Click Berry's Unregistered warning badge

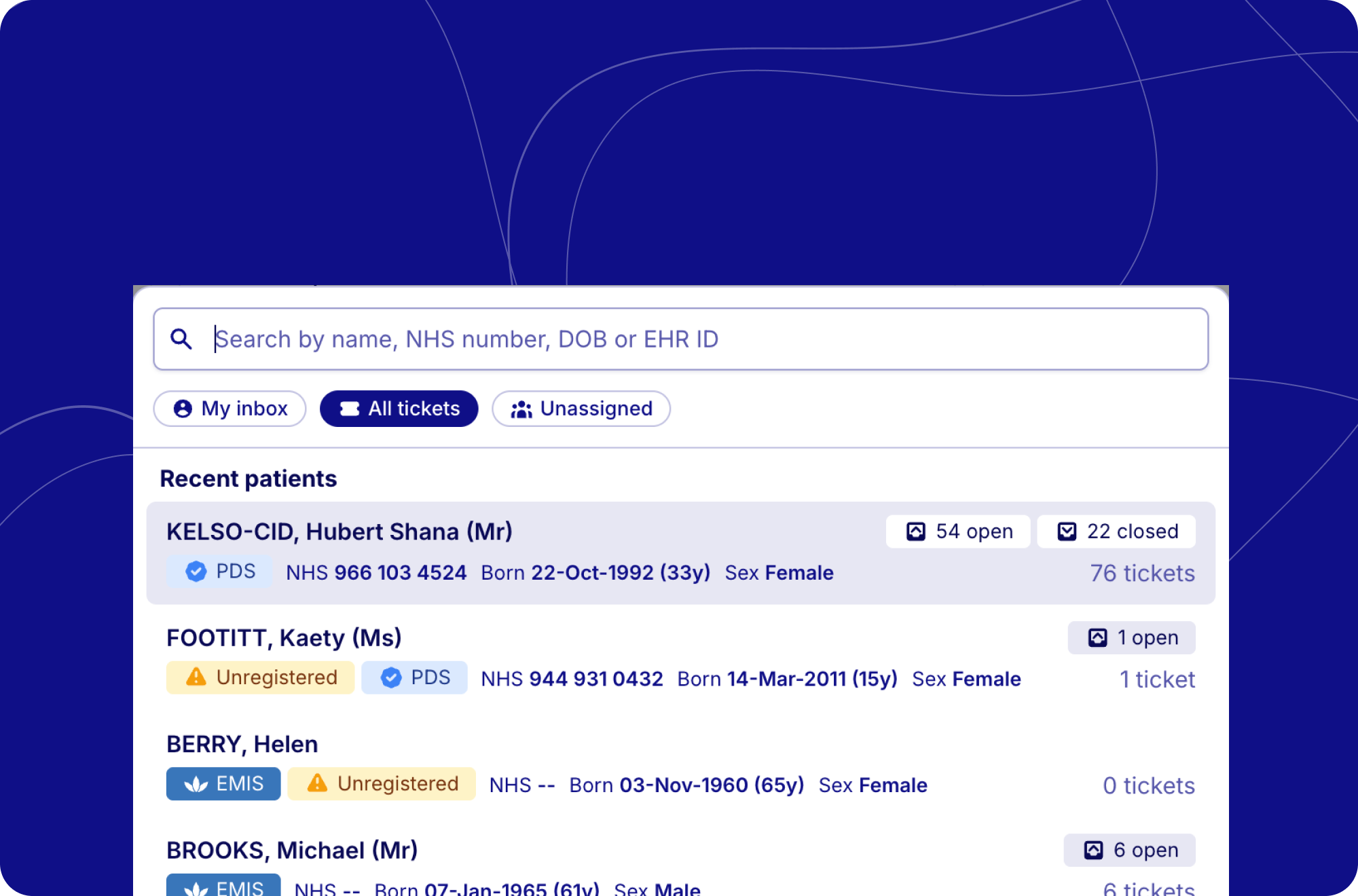click(382, 784)
